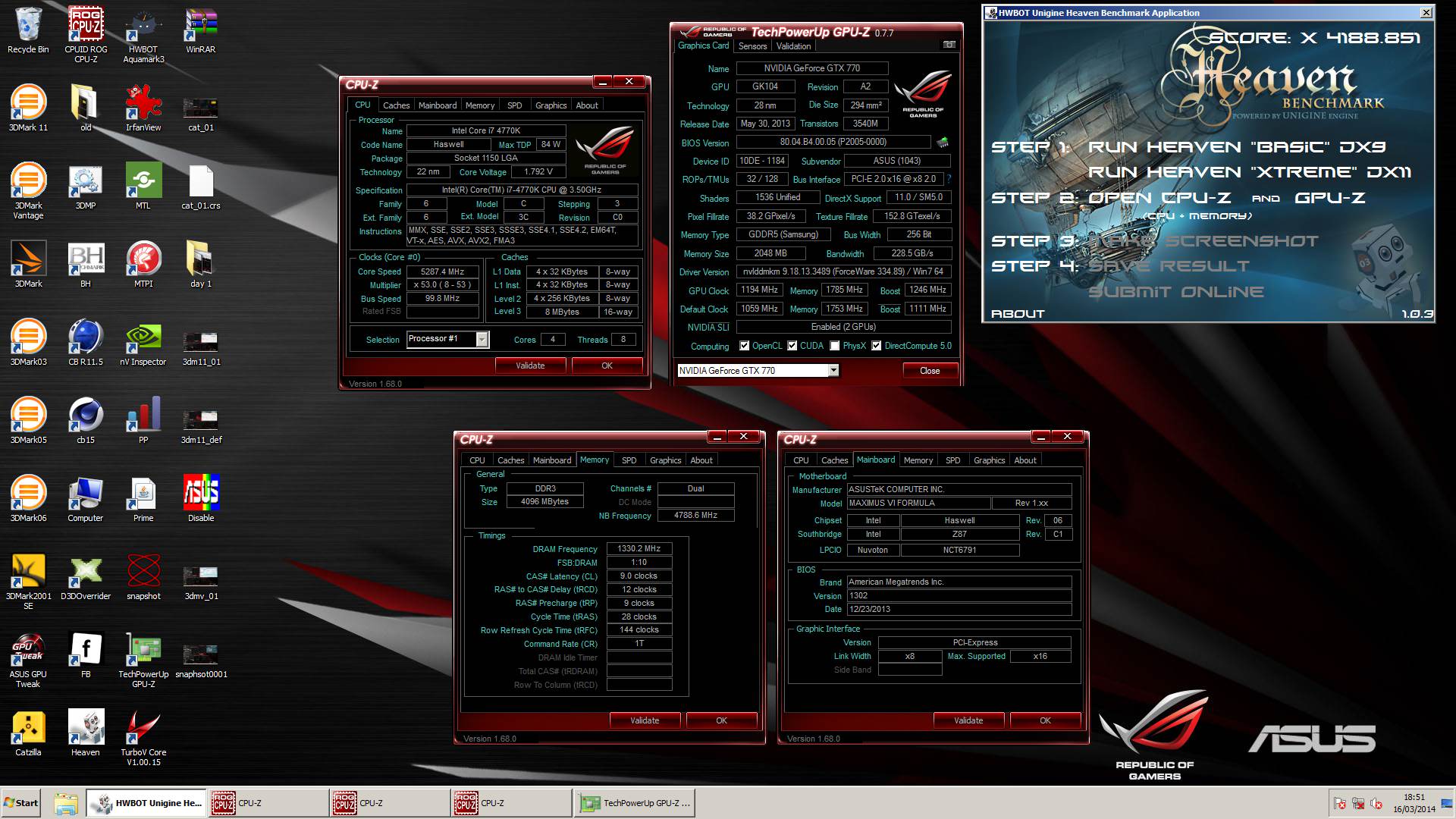
Task: Expand the NVIDIA GeForce GTX 770 GPU dropdown
Action: [833, 370]
